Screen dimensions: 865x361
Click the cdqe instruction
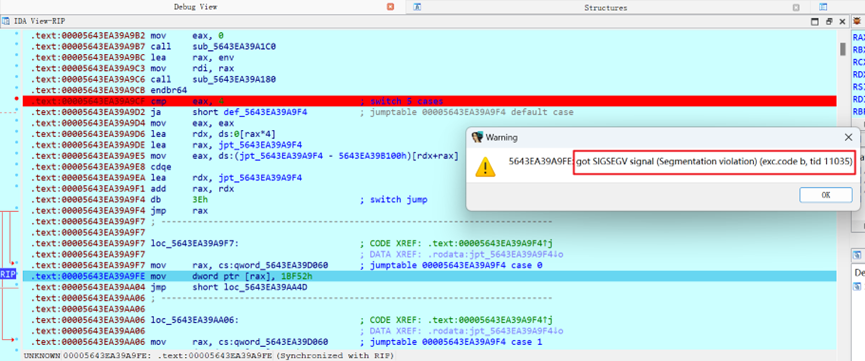point(160,167)
